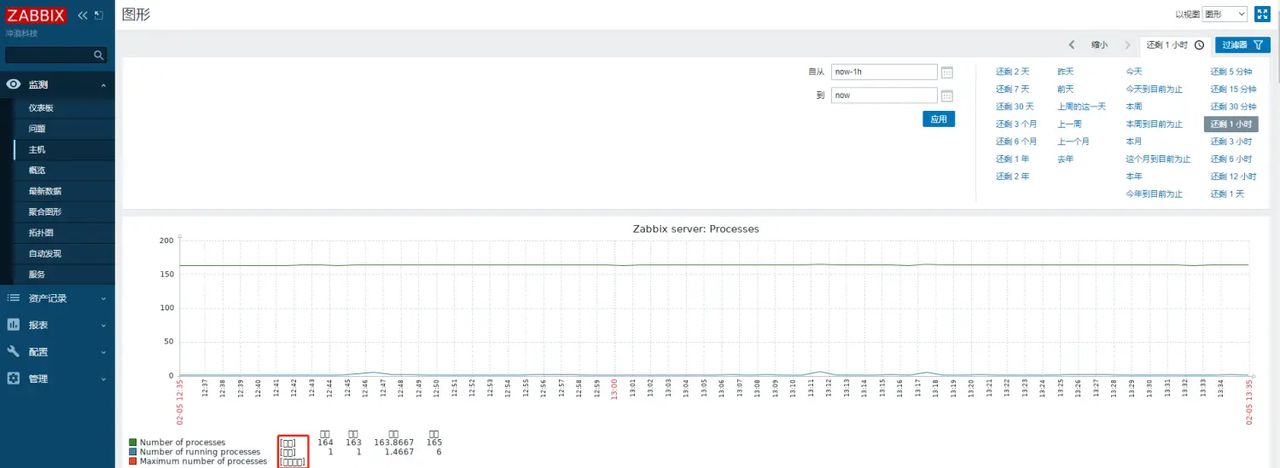Select the 5 分钟 quick range link
Image resolution: width=1280 pixels, height=468 pixels.
tap(1231, 72)
